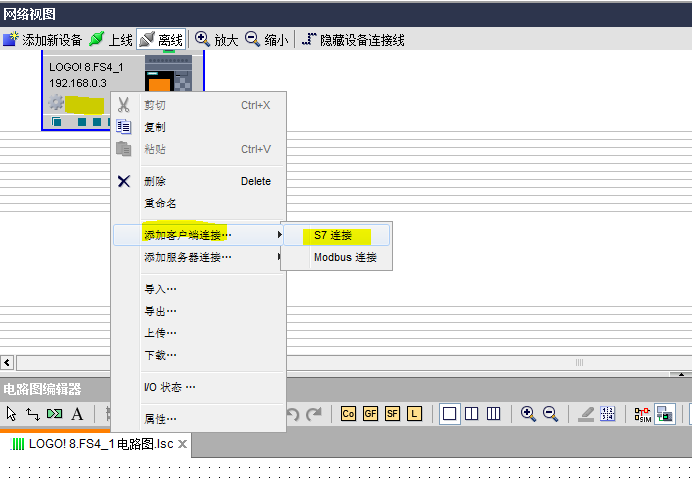Viewport: 692px width, 484px height.
Task: Select the connect wiring tool
Action: tap(33, 414)
